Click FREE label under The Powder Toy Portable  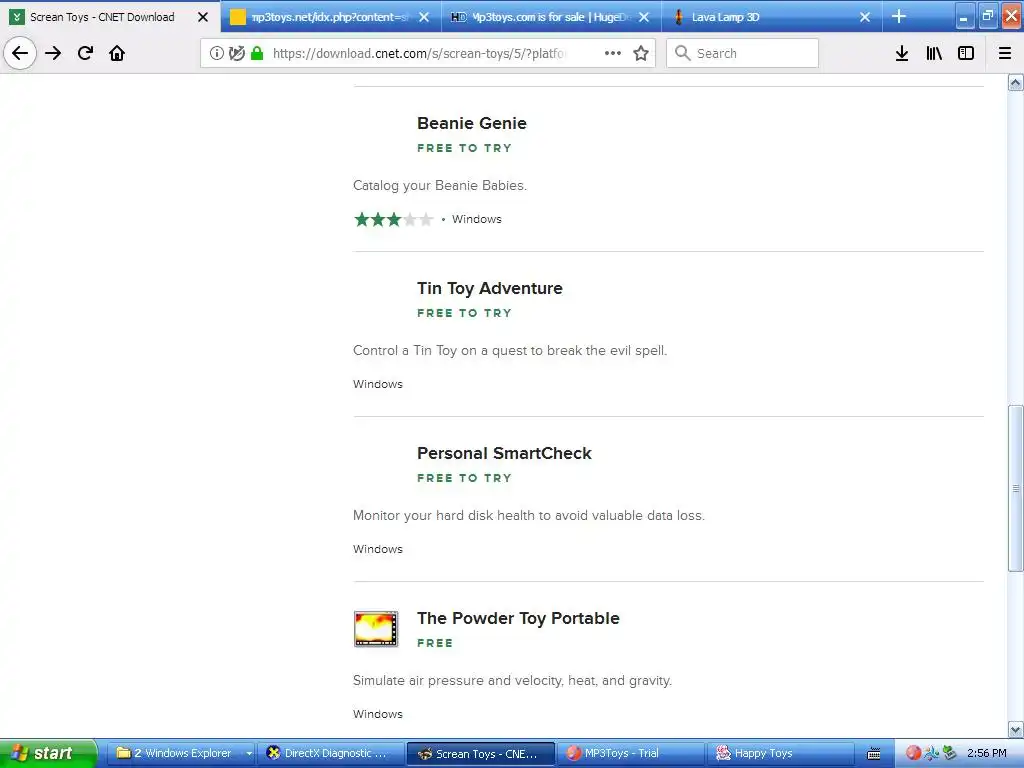tap(435, 643)
